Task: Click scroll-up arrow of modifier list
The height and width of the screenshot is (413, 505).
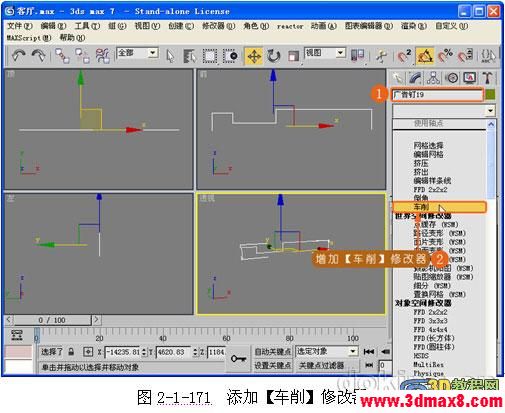Action: (491, 125)
